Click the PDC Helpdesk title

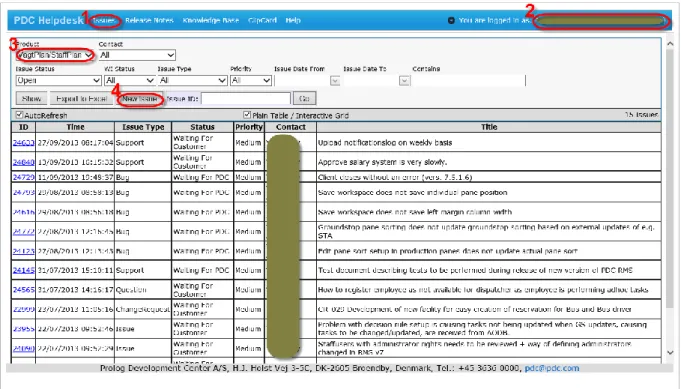(x=48, y=20)
